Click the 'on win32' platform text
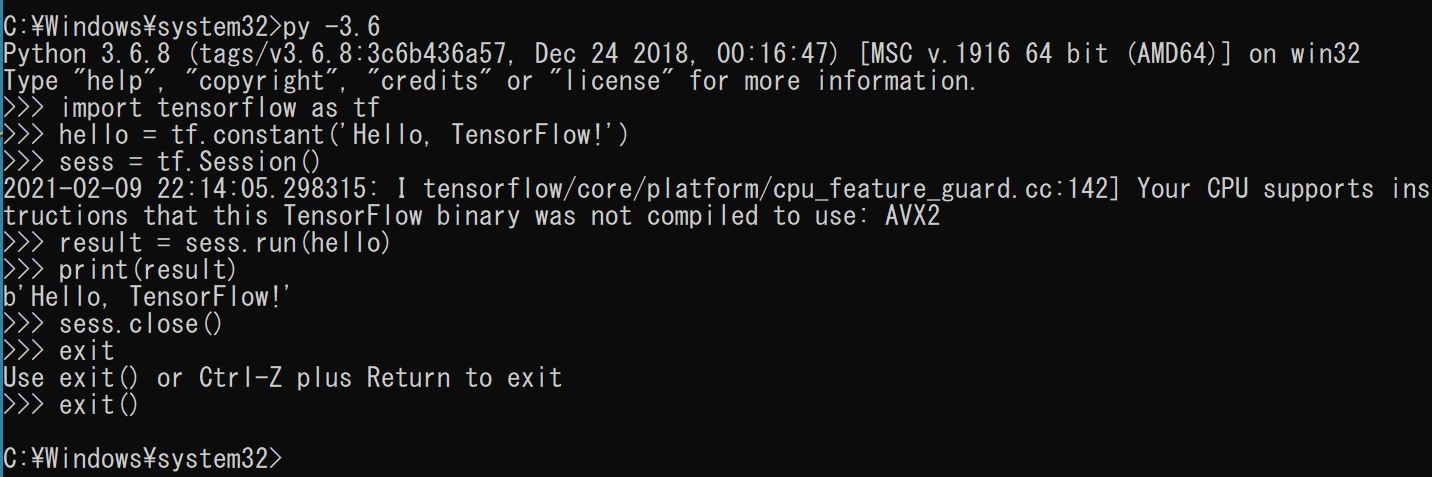1432x477 pixels. pyautogui.click(x=1304, y=53)
